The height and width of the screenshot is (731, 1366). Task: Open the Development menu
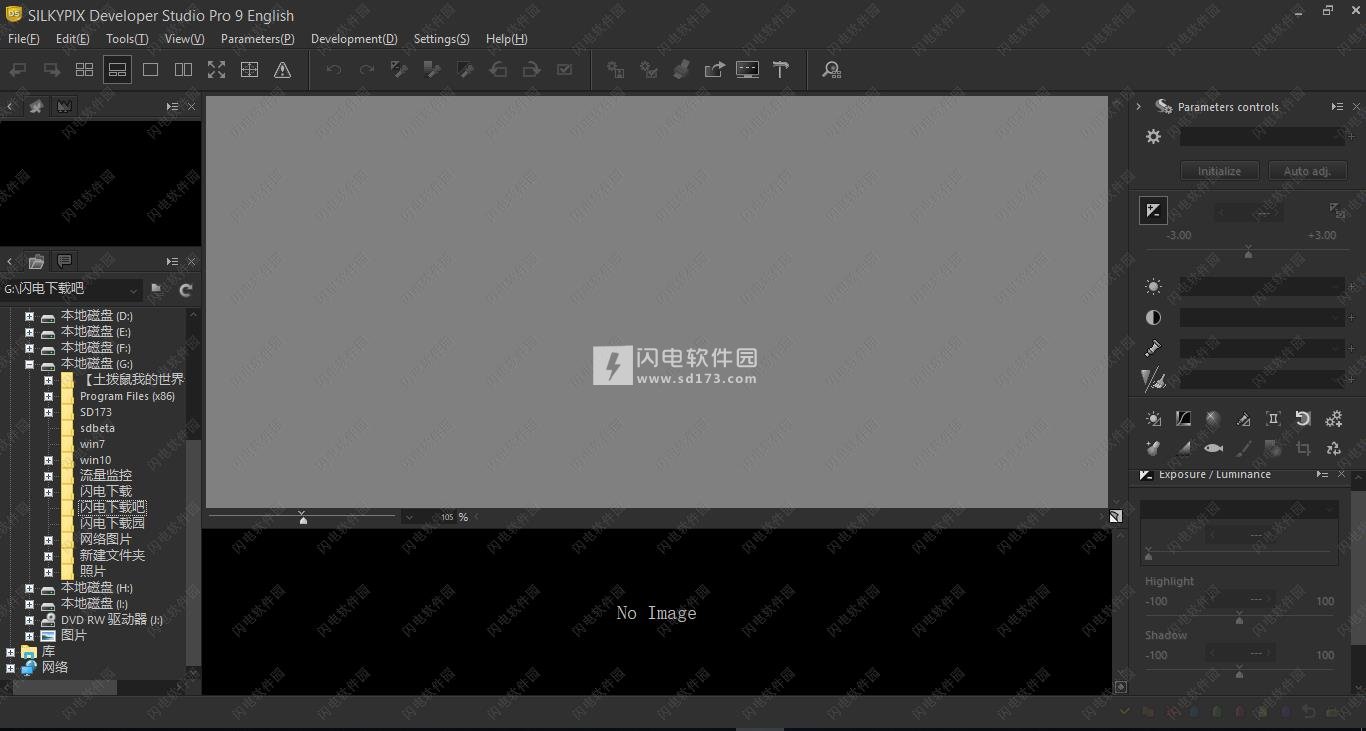click(354, 39)
